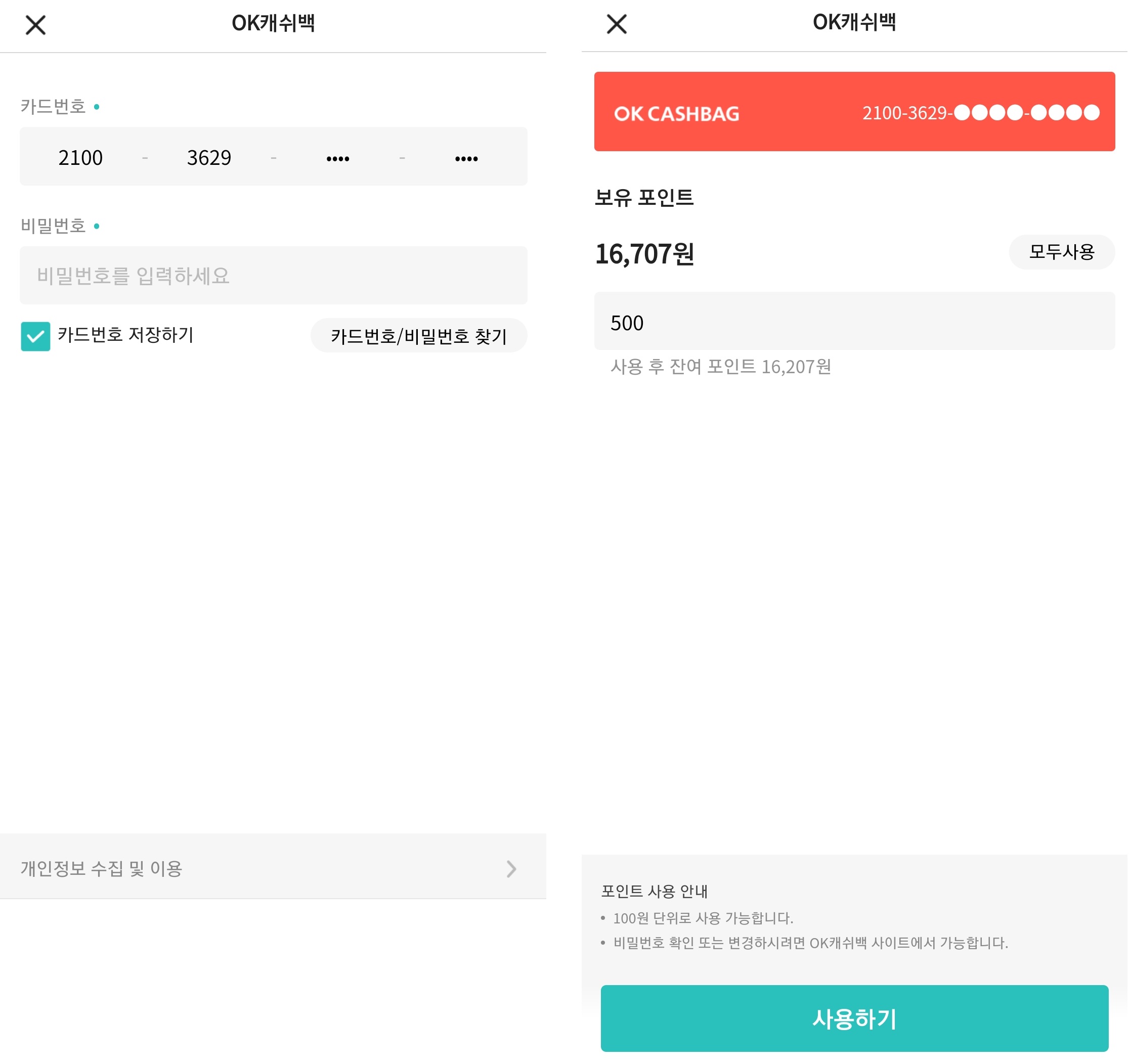
Task: Click the 16,707원 balance text
Action: point(645,253)
